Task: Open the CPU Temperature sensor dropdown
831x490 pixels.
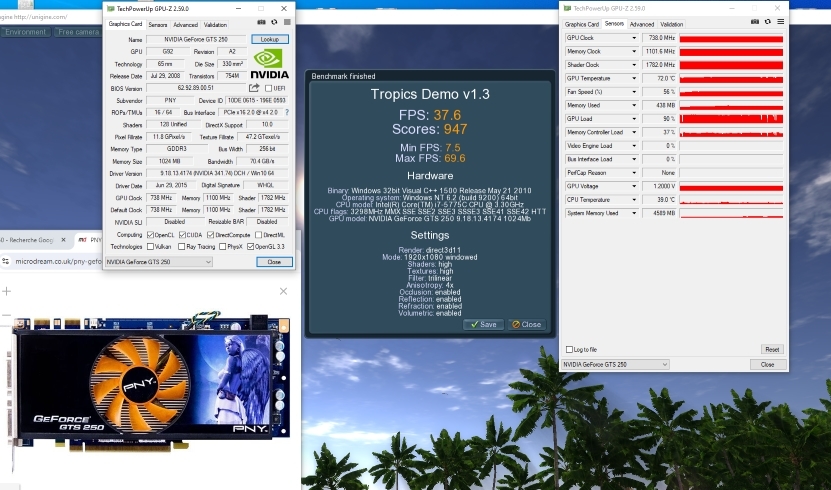Action: pos(634,200)
